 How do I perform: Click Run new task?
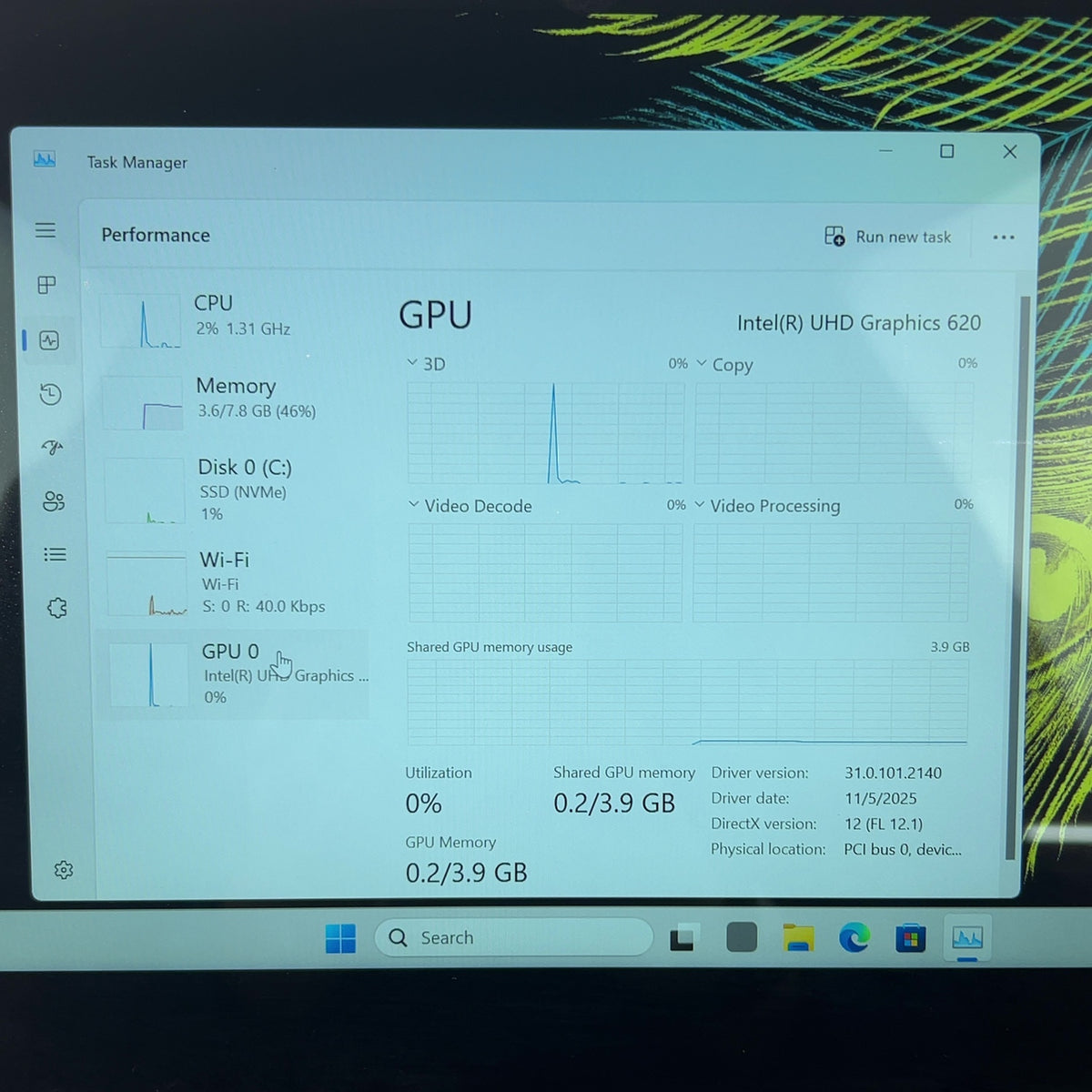pos(887,237)
